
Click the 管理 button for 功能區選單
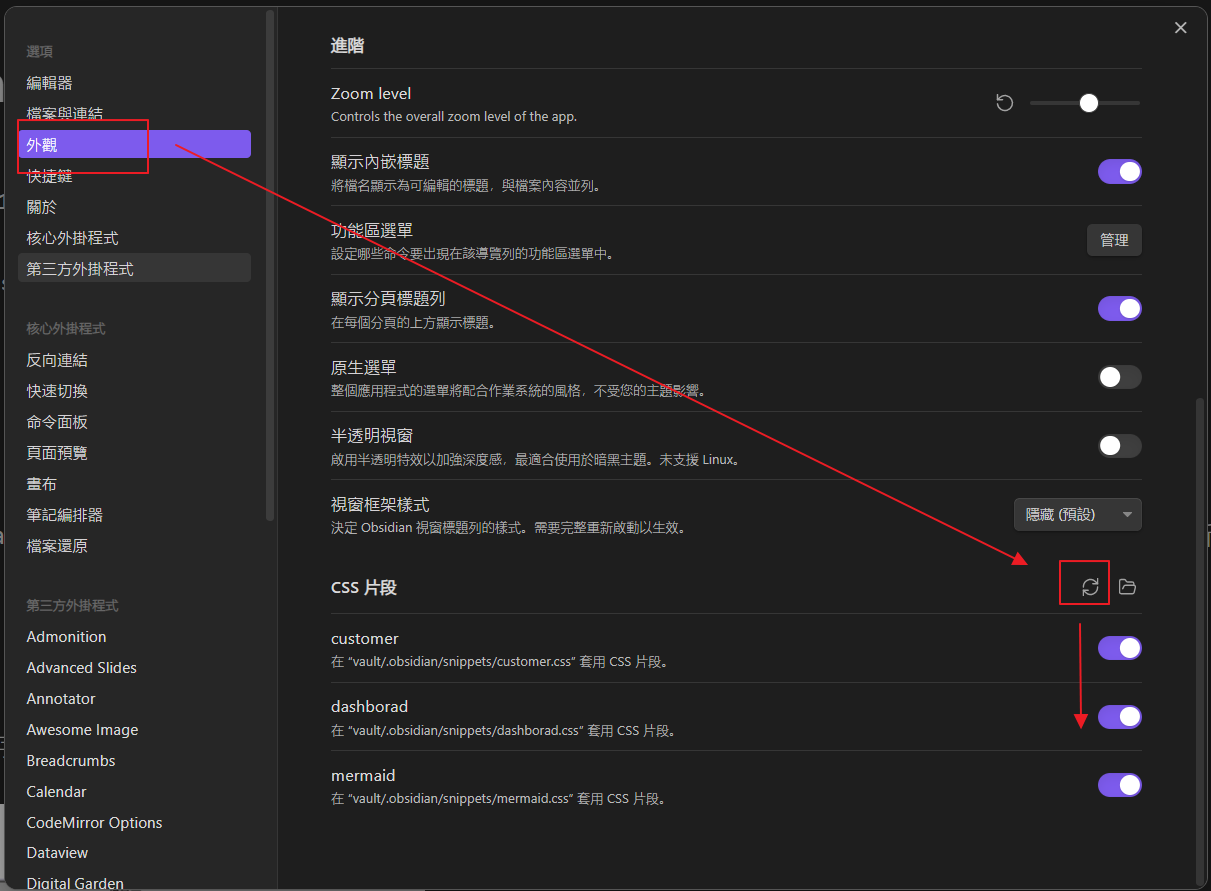[1113, 240]
